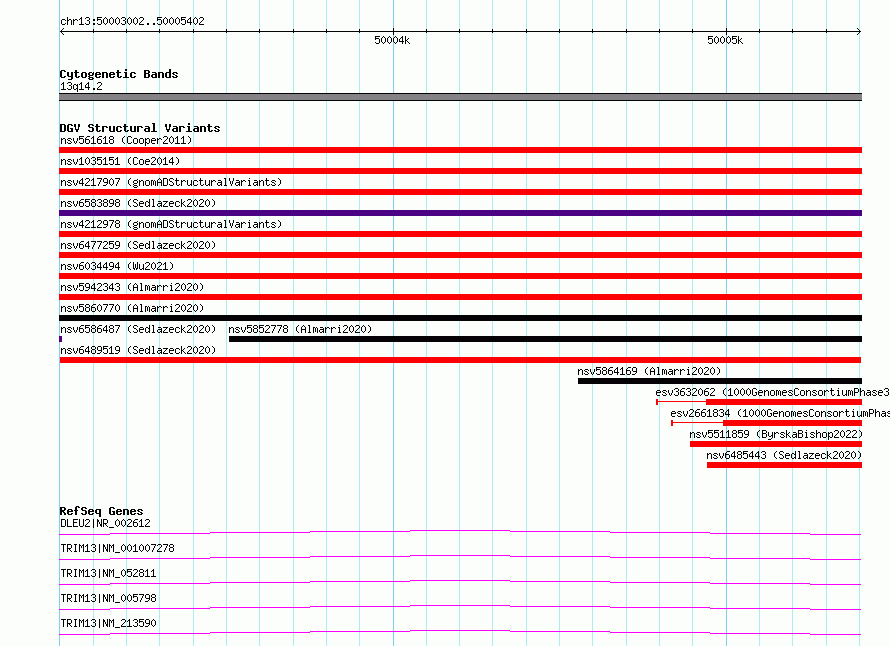The image size is (890, 646).
Task: Click the red bar under nsv6034494
Action: coord(460,276)
